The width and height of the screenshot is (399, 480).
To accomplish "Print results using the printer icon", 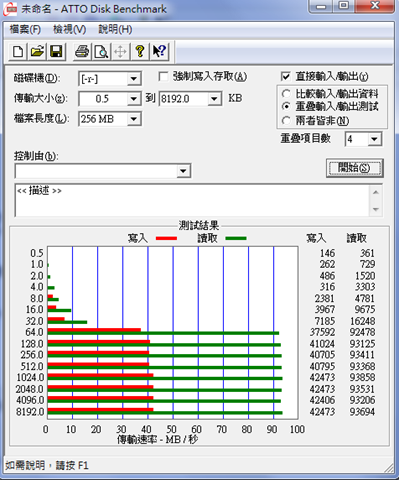I will (x=82, y=52).
